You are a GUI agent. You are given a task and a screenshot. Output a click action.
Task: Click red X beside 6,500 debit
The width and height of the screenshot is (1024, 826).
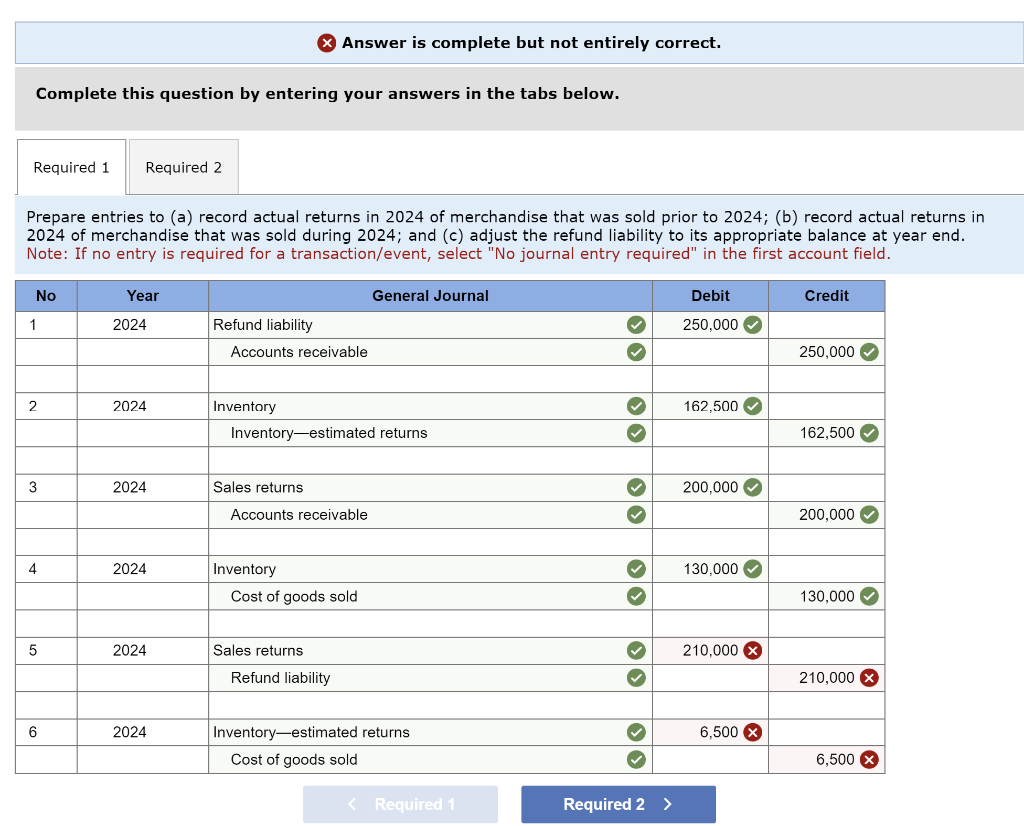pyautogui.click(x=753, y=732)
